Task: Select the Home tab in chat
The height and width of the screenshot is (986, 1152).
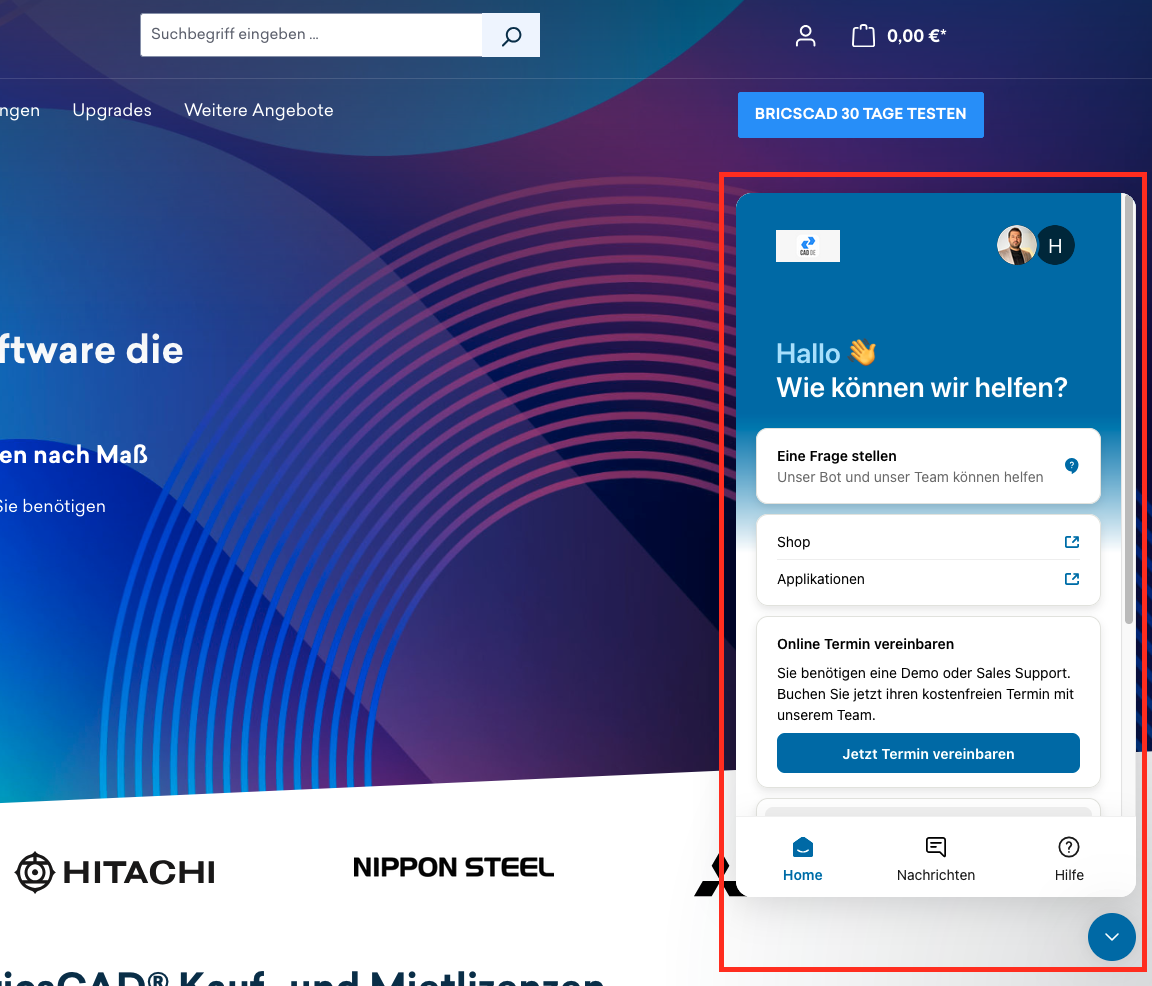Action: 802,859
